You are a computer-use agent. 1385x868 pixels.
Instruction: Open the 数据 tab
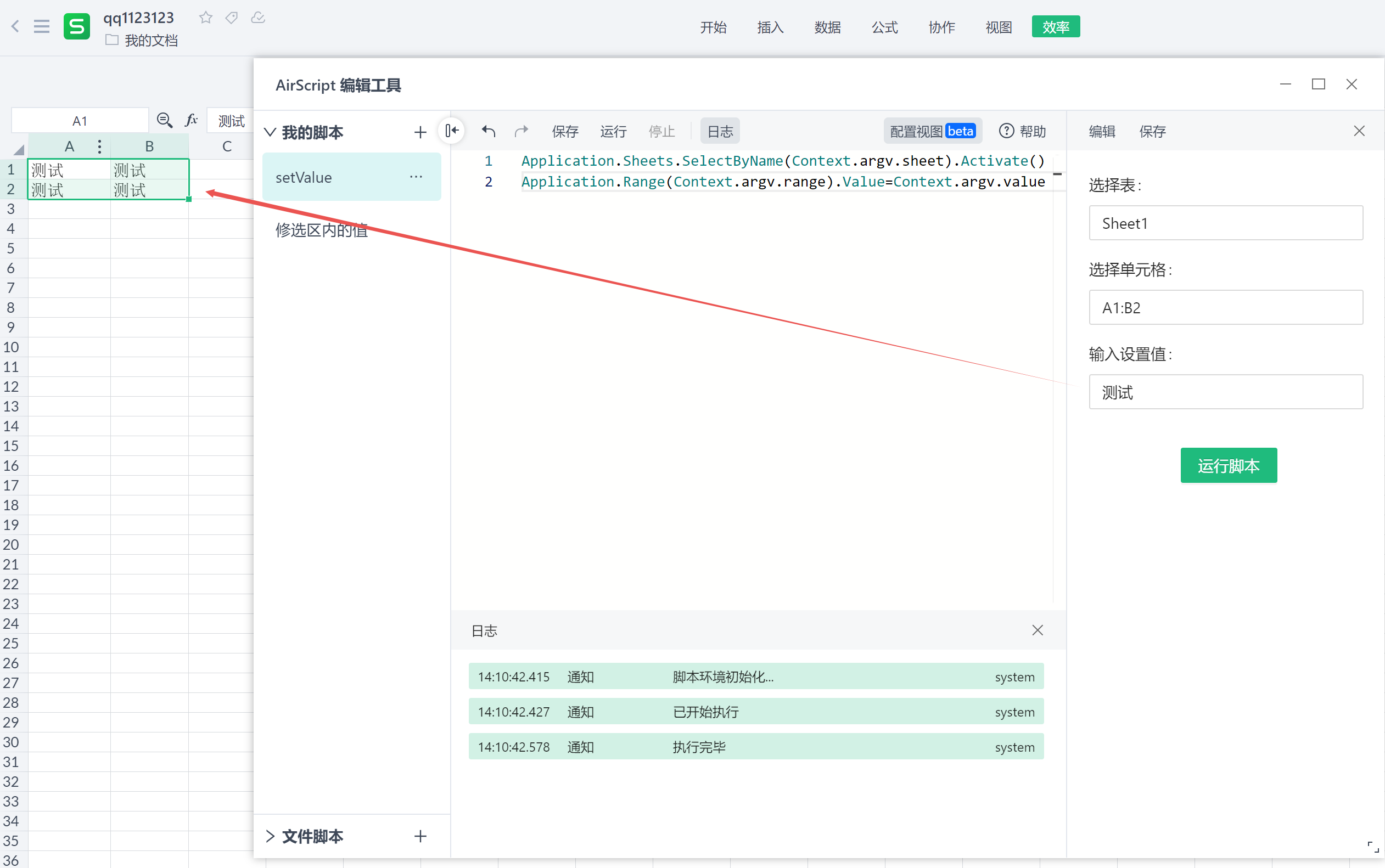click(x=827, y=27)
